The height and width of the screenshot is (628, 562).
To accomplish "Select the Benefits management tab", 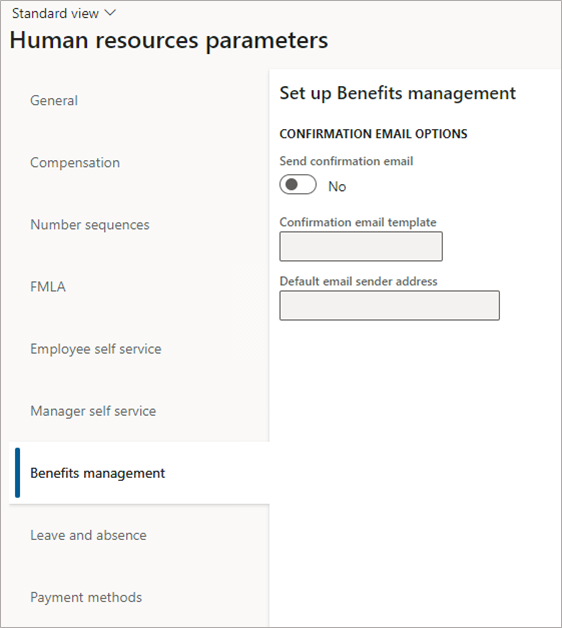I will [139, 473].
